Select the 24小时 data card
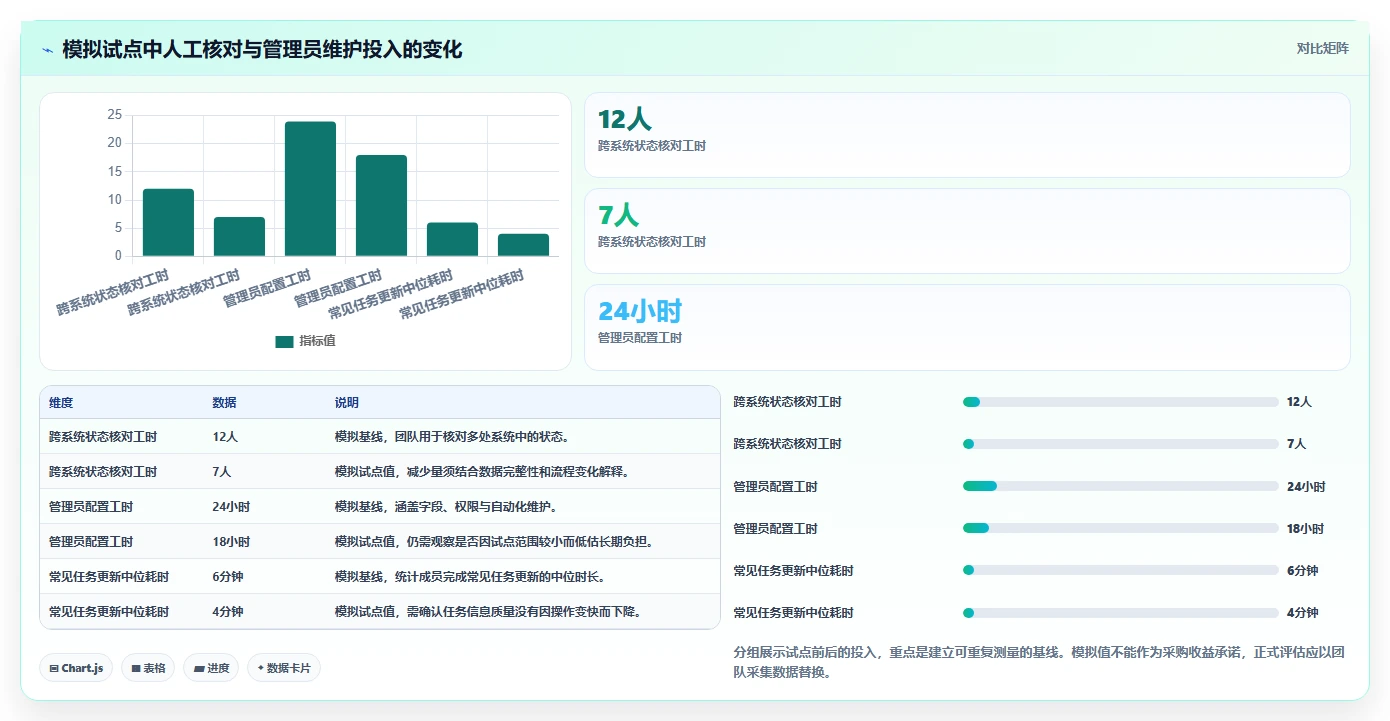This screenshot has width=1390, height=721. click(x=967, y=327)
